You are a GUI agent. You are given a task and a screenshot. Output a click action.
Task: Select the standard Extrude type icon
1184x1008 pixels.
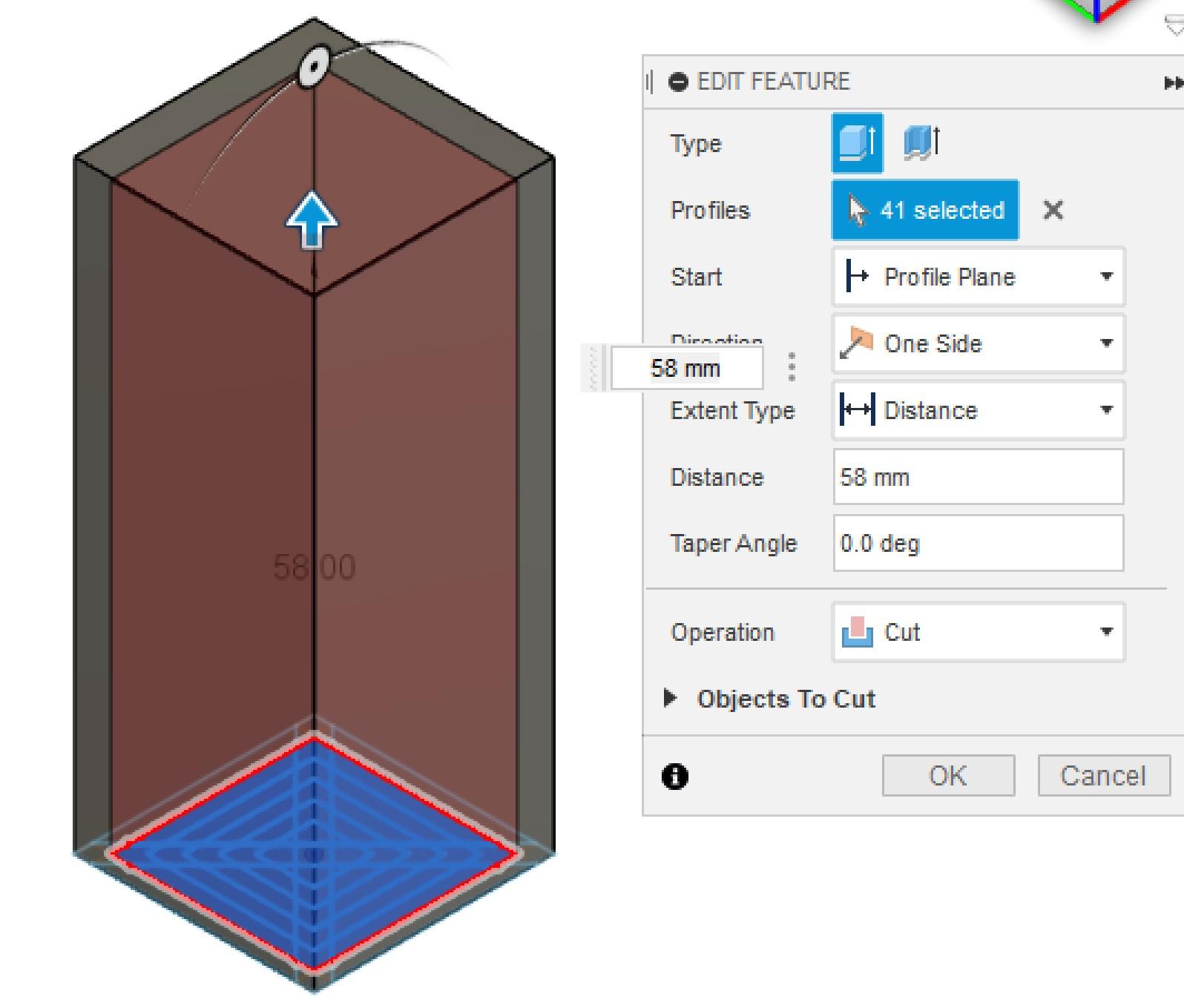[858, 142]
